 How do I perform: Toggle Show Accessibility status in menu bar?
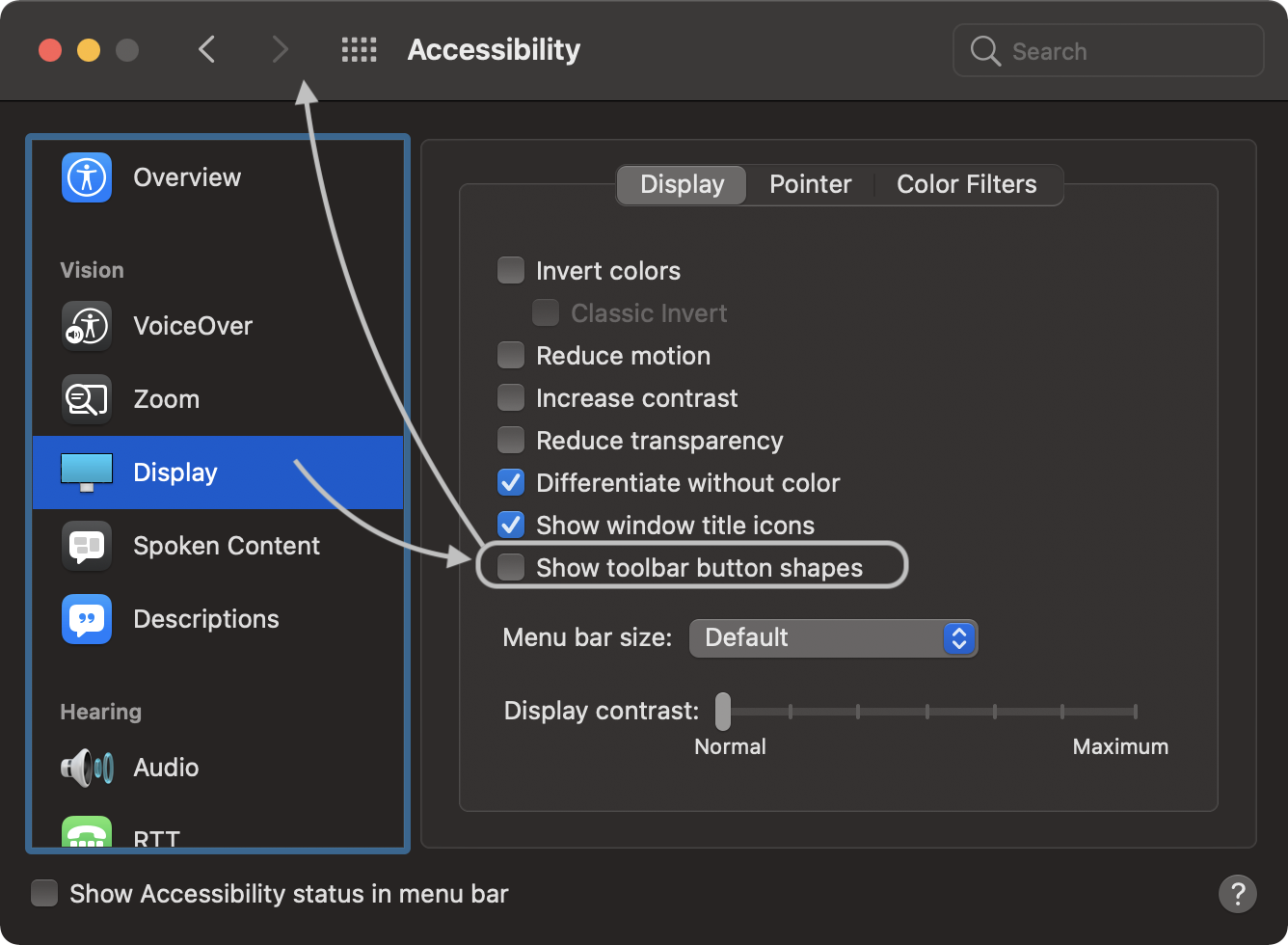coord(44,894)
